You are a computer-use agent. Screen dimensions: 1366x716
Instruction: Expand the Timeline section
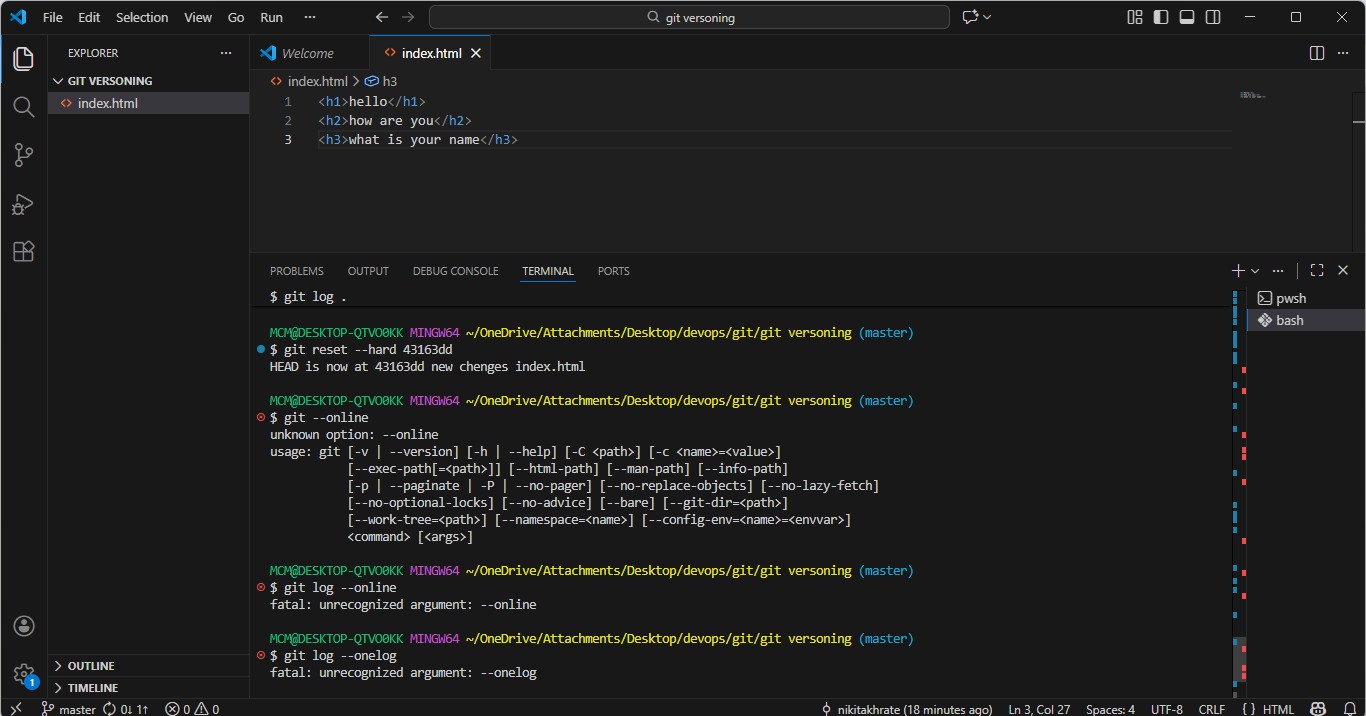click(x=93, y=688)
